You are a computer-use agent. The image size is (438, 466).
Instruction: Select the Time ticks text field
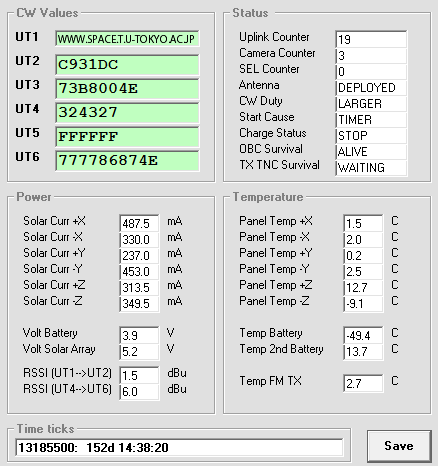[179, 447]
